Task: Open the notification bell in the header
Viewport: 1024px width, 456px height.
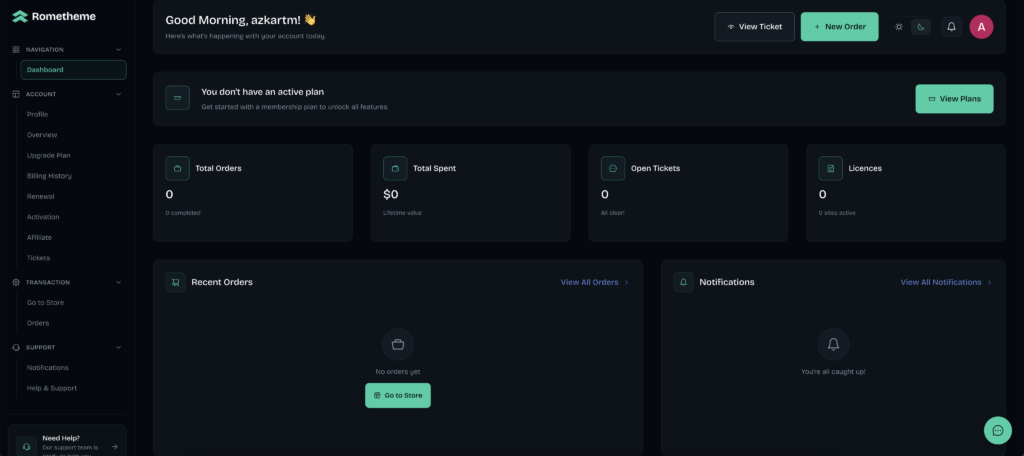Action: point(952,27)
